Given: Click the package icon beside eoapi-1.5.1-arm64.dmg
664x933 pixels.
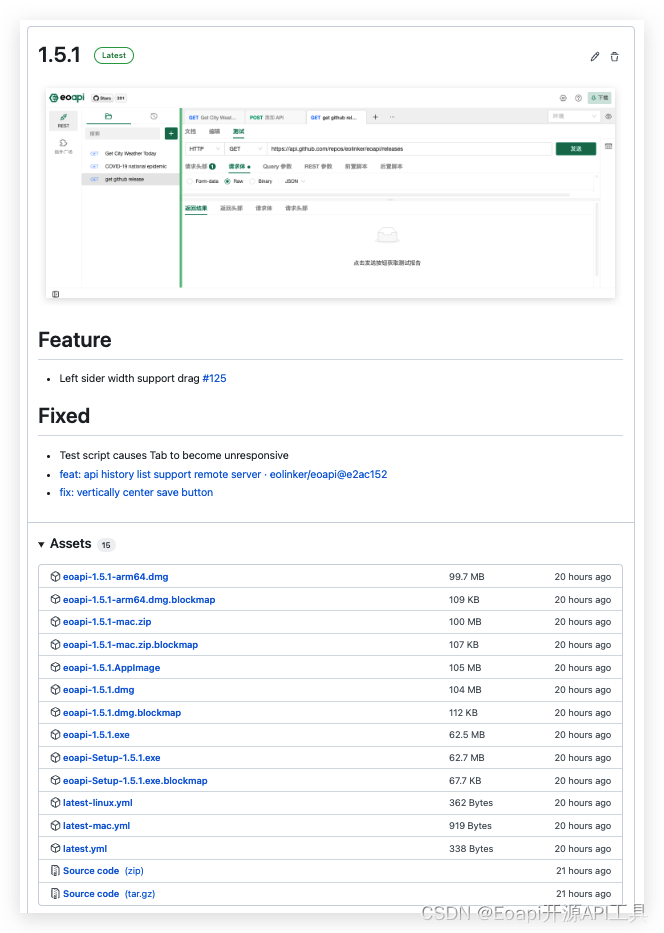Looking at the screenshot, I should [x=55, y=576].
